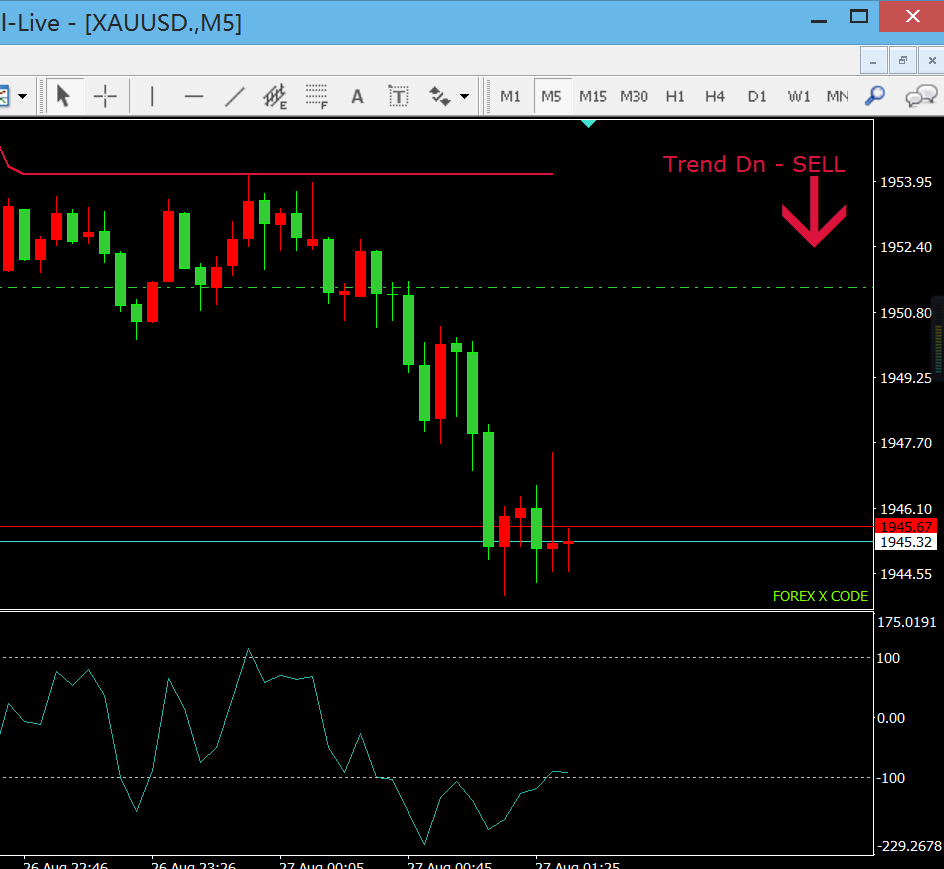Screen dimensions: 944x869
Task: Add text with the A tool
Action: point(357,96)
